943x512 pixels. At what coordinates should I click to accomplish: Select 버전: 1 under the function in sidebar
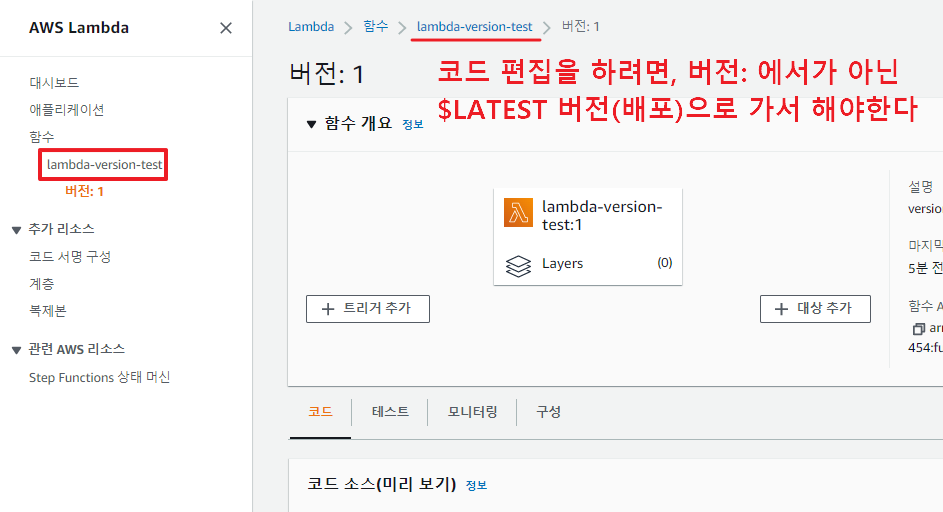[x=84, y=191]
